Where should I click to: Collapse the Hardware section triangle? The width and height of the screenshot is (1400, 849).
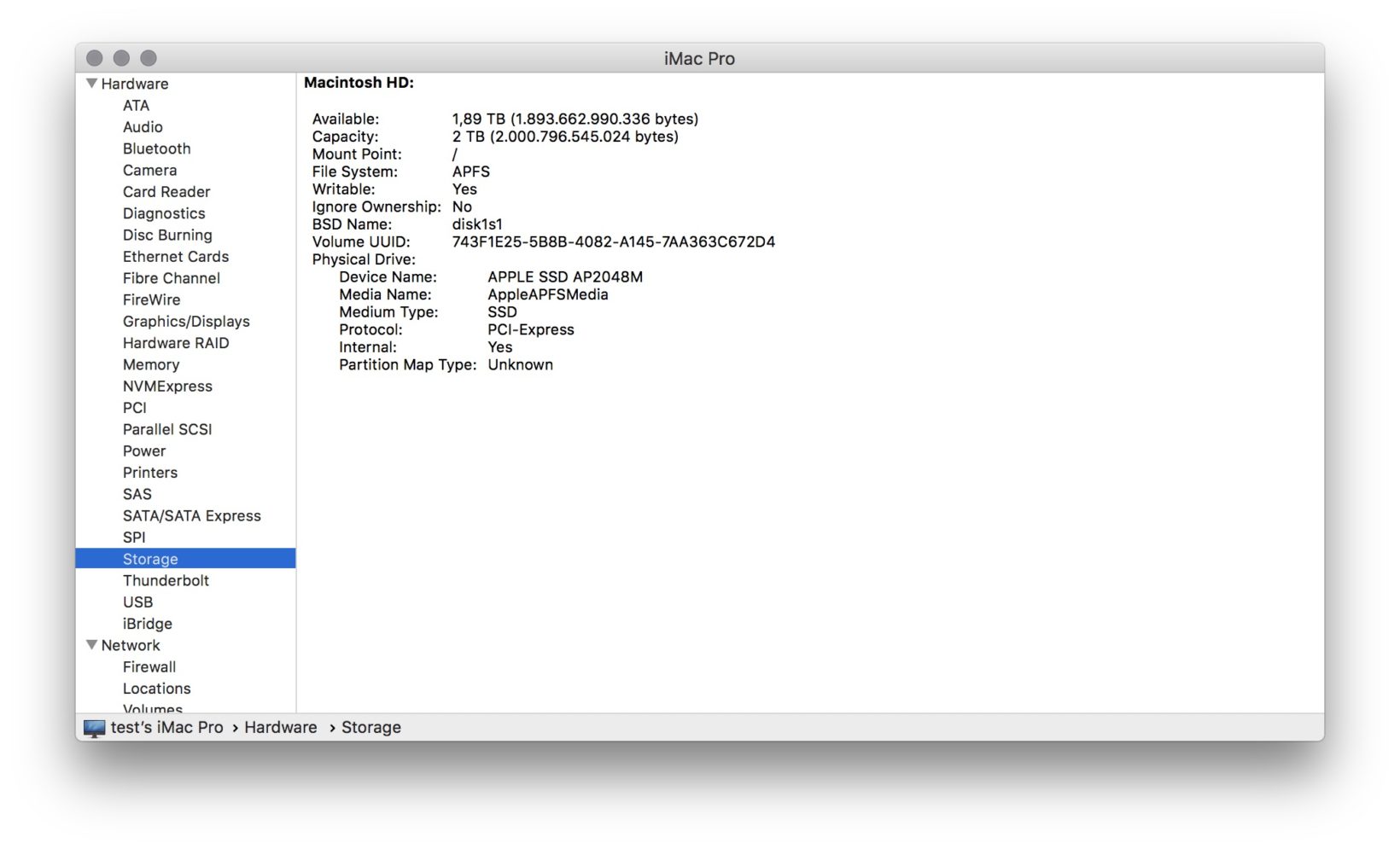point(91,84)
